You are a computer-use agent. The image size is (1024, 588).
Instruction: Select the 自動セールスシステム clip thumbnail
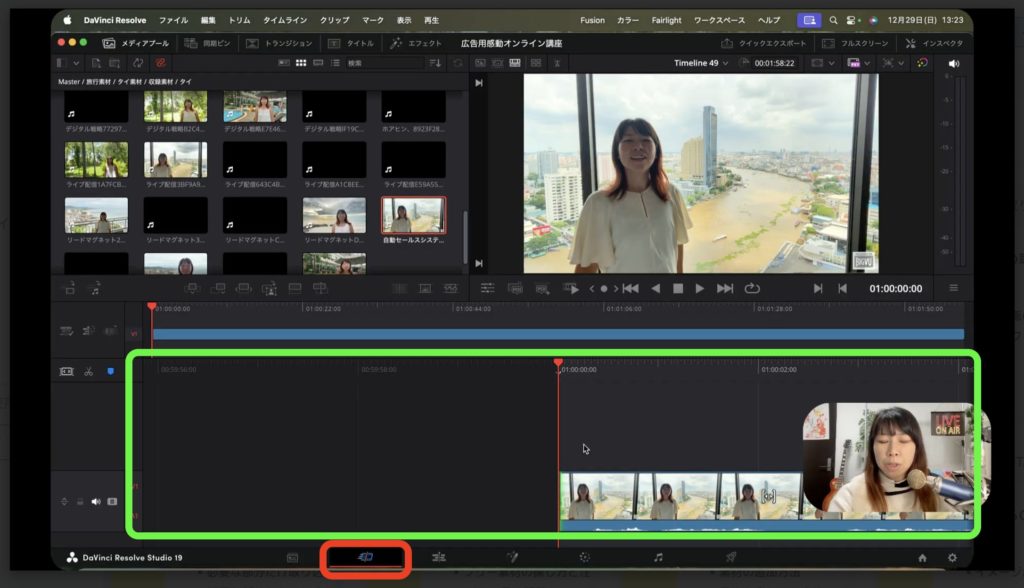(x=413, y=215)
